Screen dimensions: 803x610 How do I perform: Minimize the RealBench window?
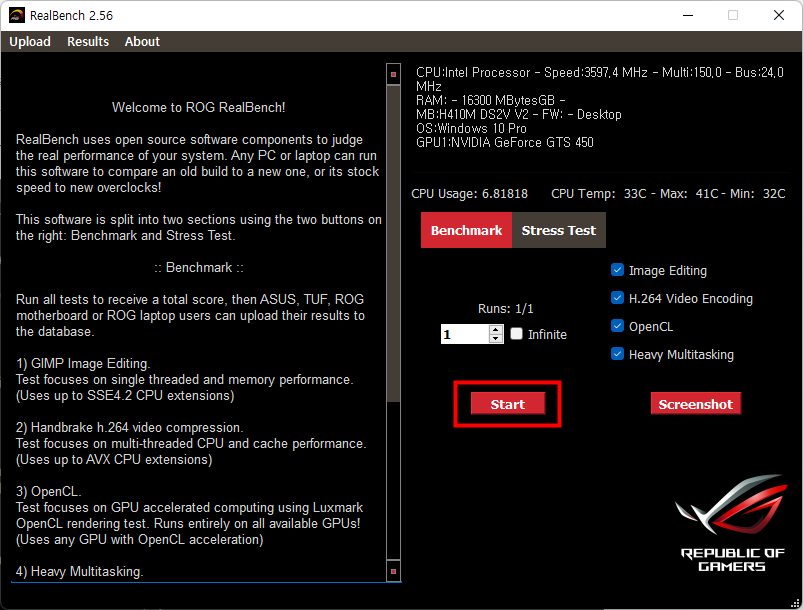point(688,15)
